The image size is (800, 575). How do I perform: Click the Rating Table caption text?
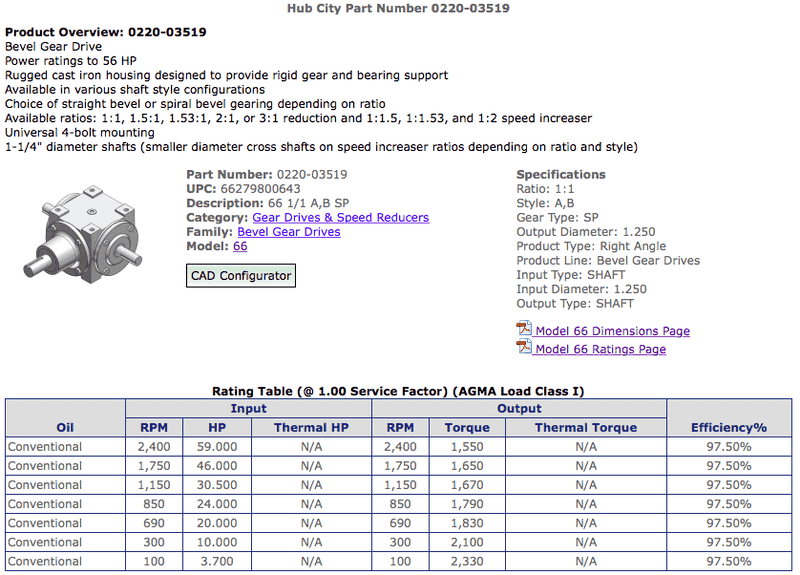(x=398, y=391)
